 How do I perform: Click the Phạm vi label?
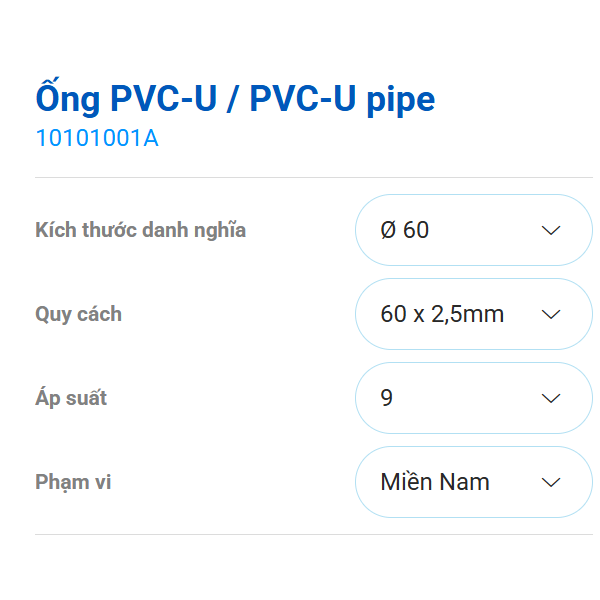[x=73, y=482]
